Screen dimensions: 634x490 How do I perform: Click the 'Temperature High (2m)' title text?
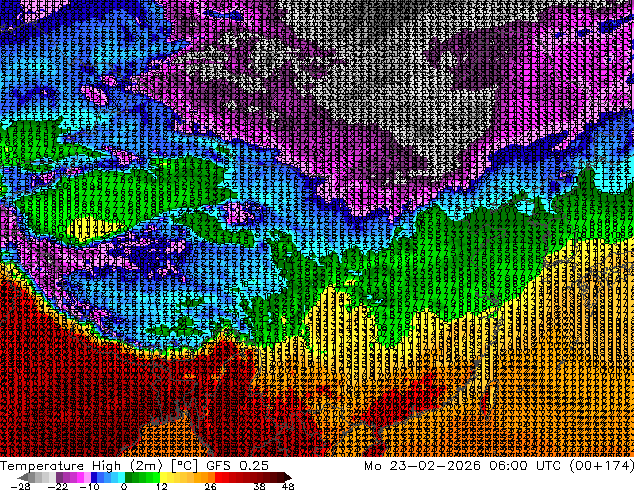(81, 466)
